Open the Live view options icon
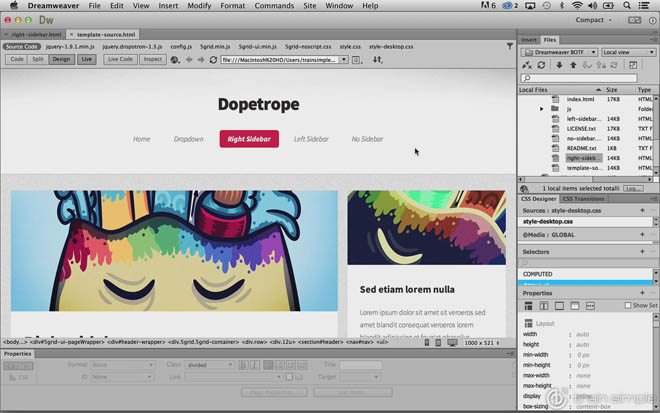This screenshot has height=413, width=660. click(357, 60)
